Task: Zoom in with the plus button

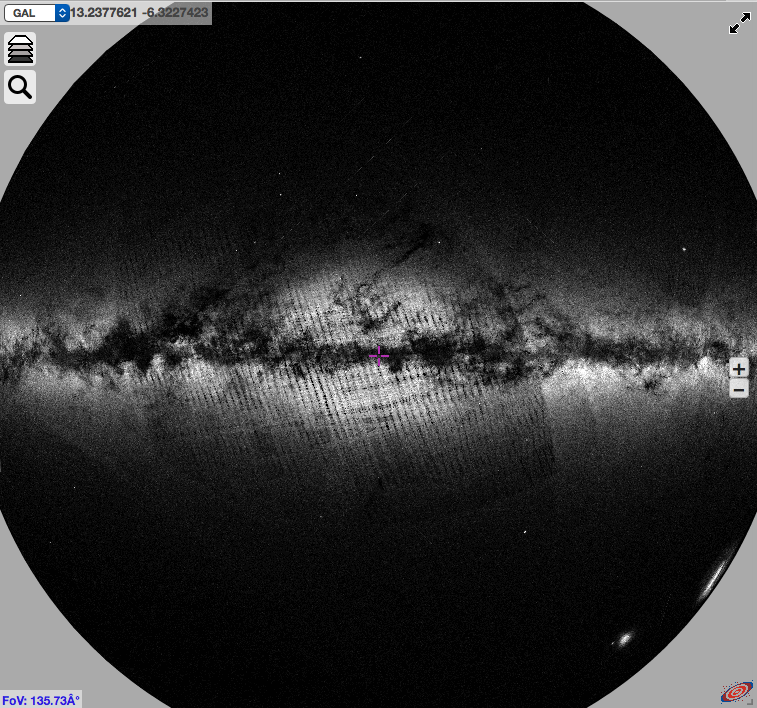Action: pyautogui.click(x=739, y=369)
